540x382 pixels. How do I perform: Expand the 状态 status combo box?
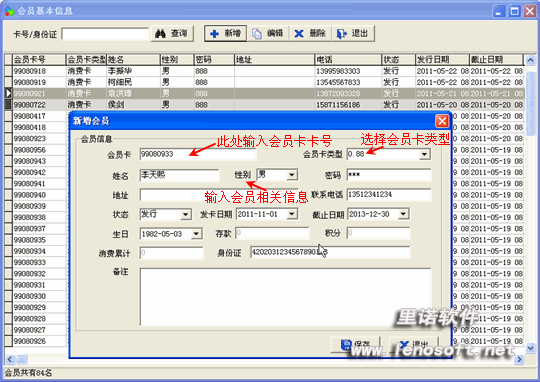point(186,215)
